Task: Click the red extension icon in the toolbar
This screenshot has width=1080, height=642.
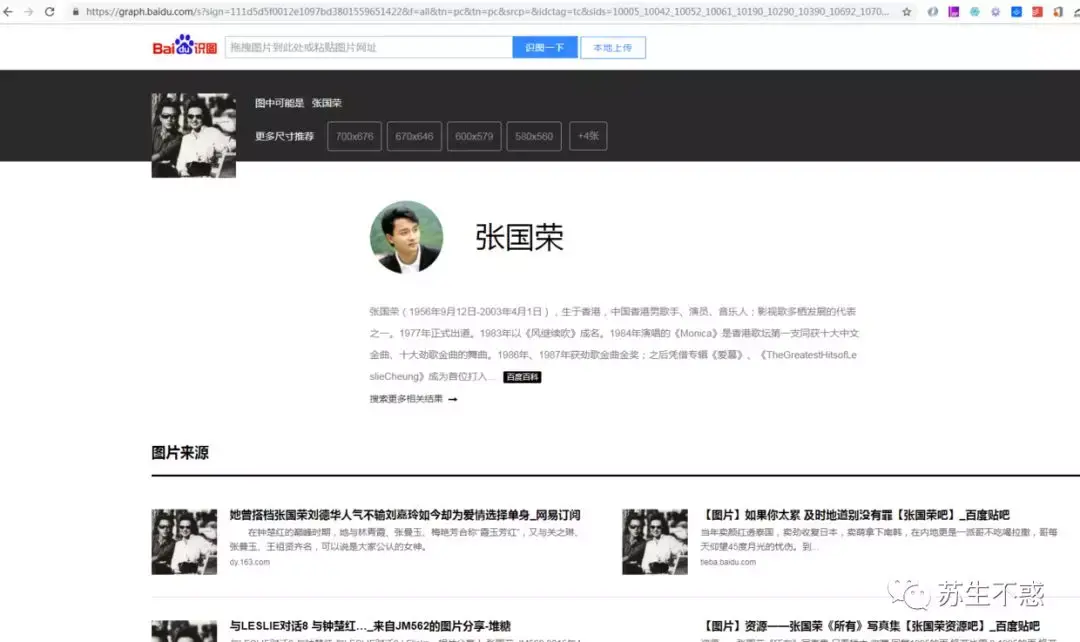Action: click(1037, 12)
